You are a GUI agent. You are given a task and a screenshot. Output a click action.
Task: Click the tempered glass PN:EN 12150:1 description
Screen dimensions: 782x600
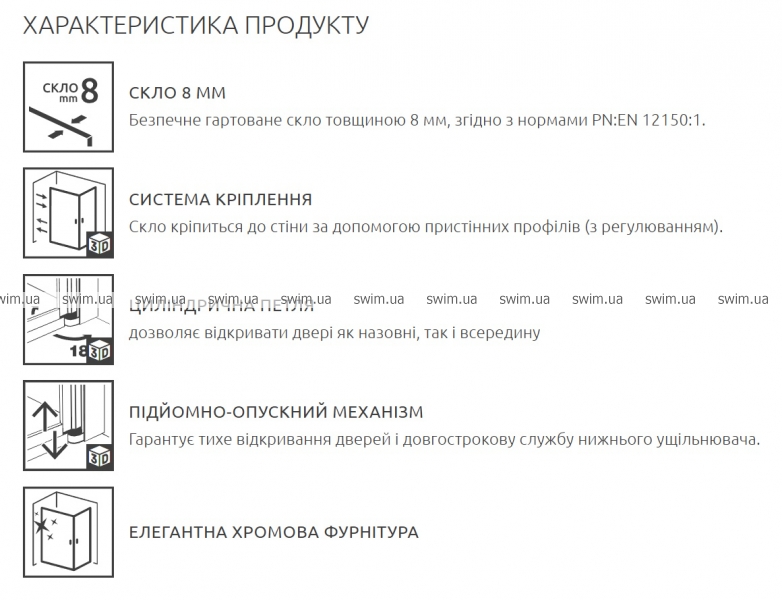pos(417,120)
